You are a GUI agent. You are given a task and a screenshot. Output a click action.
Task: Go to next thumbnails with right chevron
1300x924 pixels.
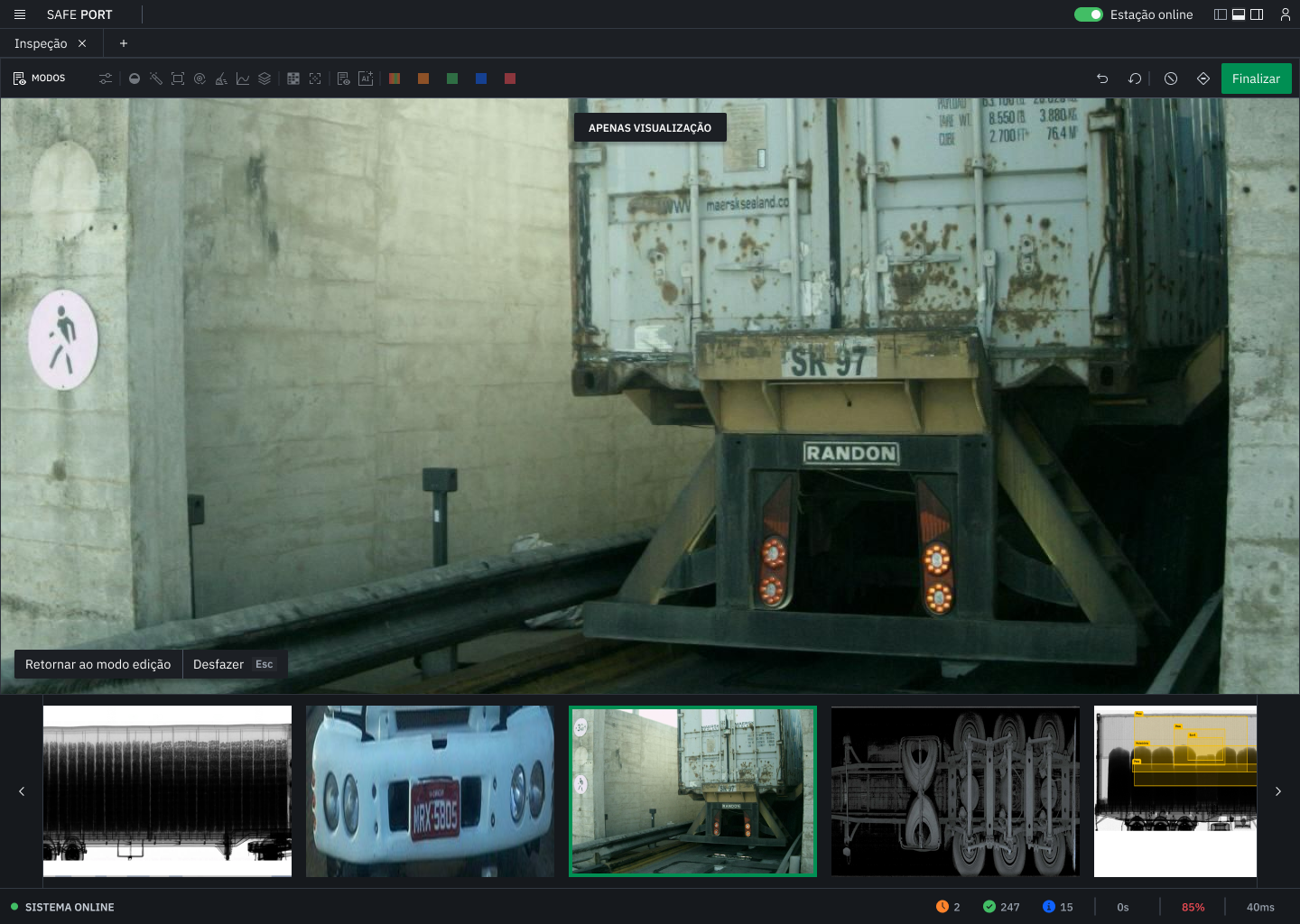coord(1278,791)
